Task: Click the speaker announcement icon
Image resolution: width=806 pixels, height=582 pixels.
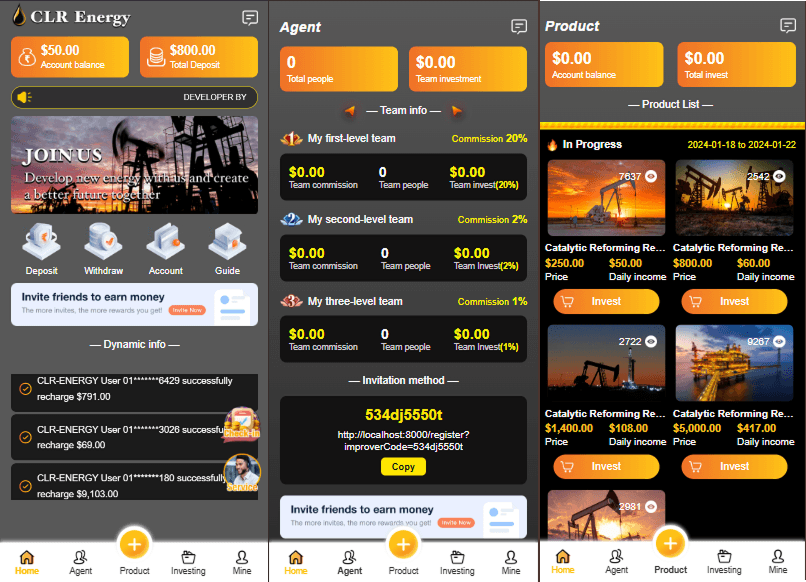Action: coord(25,97)
